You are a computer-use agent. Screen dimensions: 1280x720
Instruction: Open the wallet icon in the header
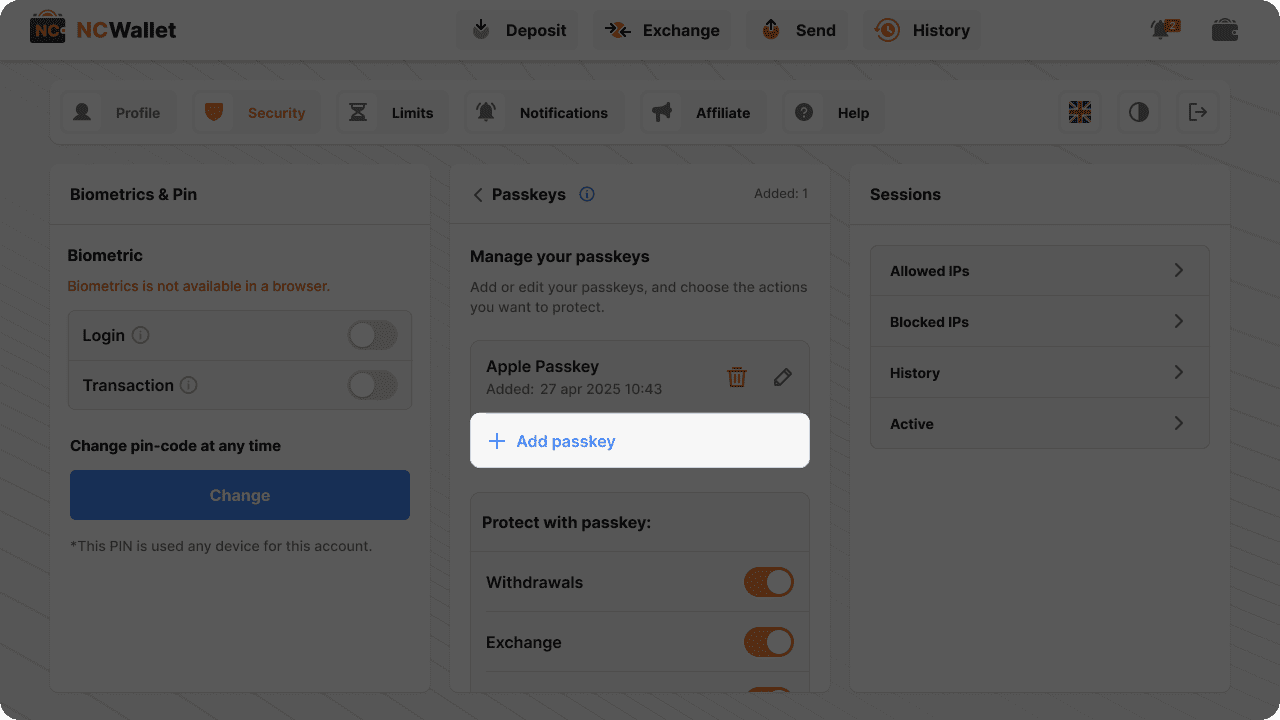[x=1225, y=30]
